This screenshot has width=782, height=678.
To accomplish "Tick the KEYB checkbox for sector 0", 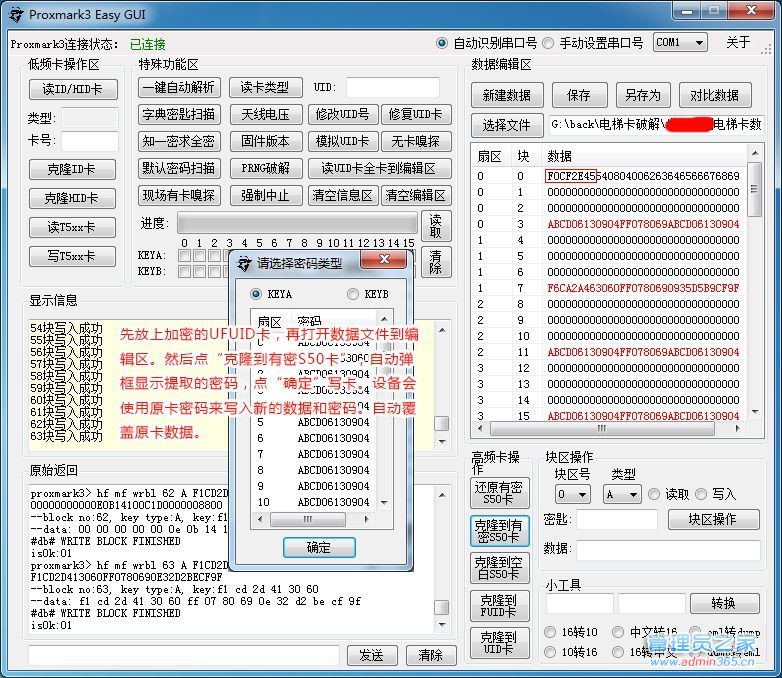I will click(185, 271).
